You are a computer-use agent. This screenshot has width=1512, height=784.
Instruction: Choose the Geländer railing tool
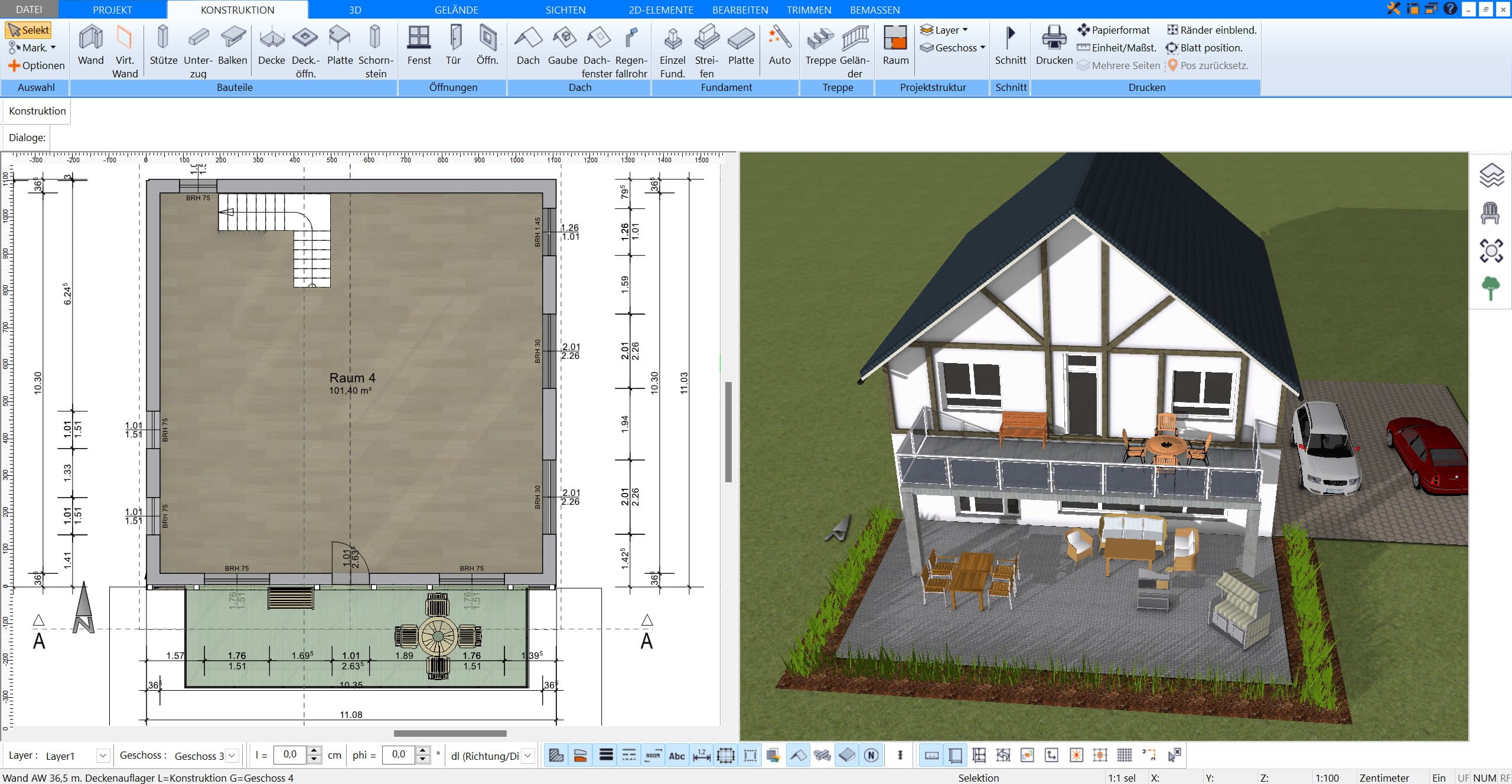pyautogui.click(x=855, y=51)
